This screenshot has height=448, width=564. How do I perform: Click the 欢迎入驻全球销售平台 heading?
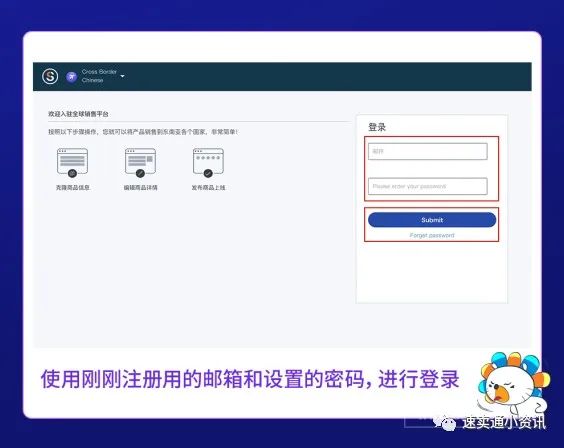[x=78, y=114]
